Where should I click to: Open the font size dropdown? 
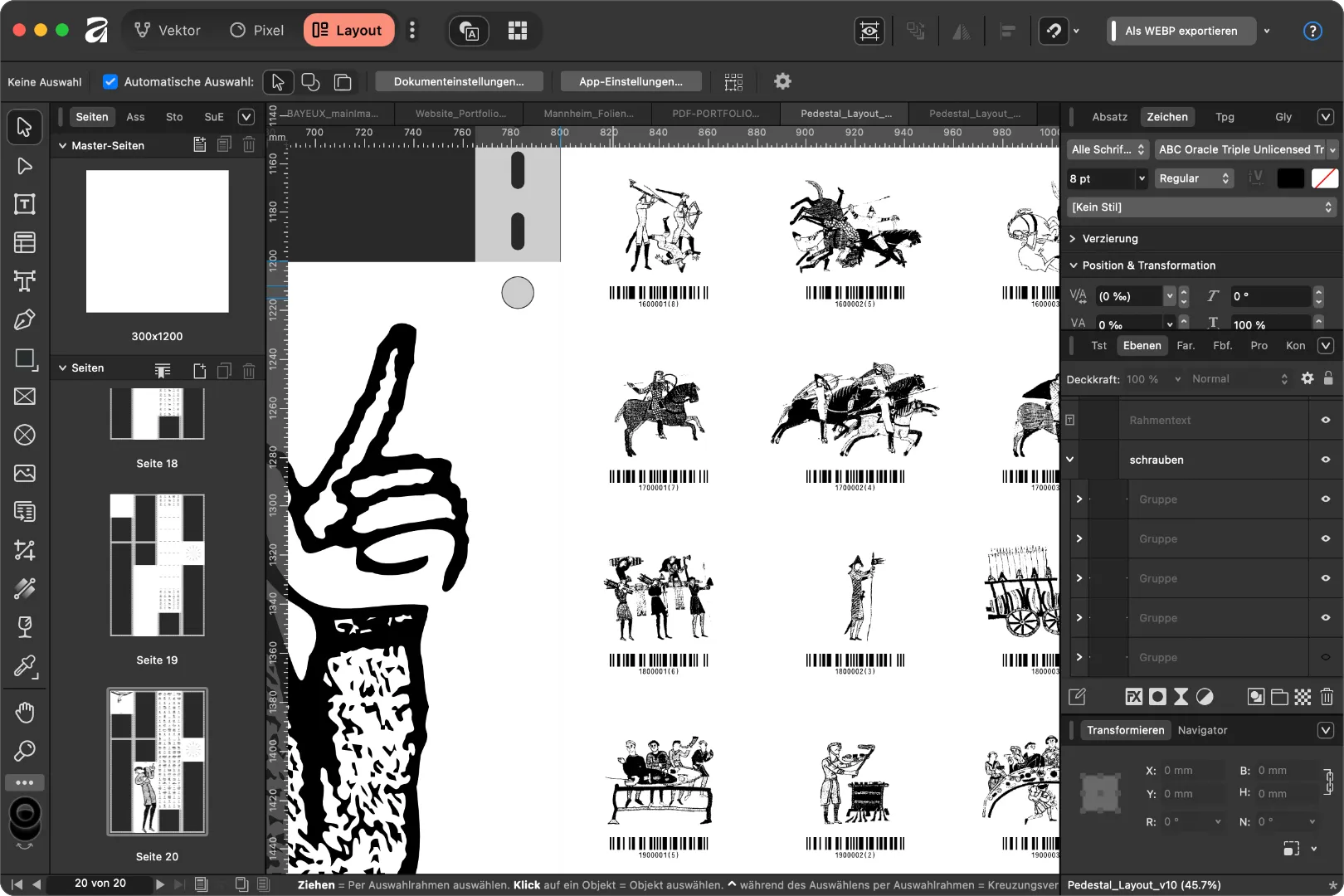(1142, 178)
